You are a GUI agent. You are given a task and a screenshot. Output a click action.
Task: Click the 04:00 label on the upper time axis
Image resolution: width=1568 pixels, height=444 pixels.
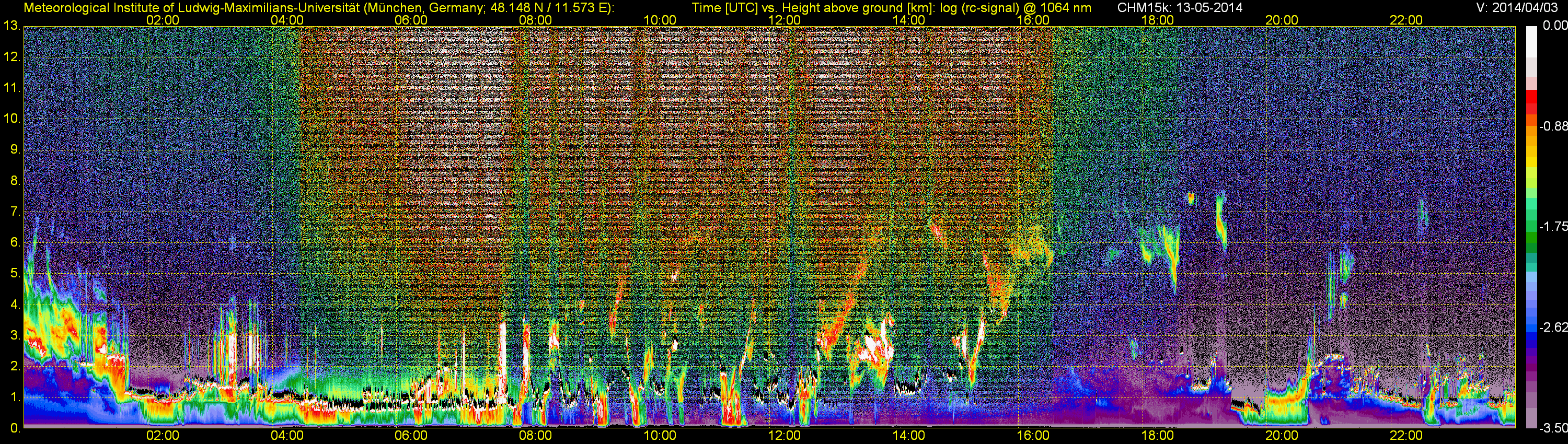[287, 20]
